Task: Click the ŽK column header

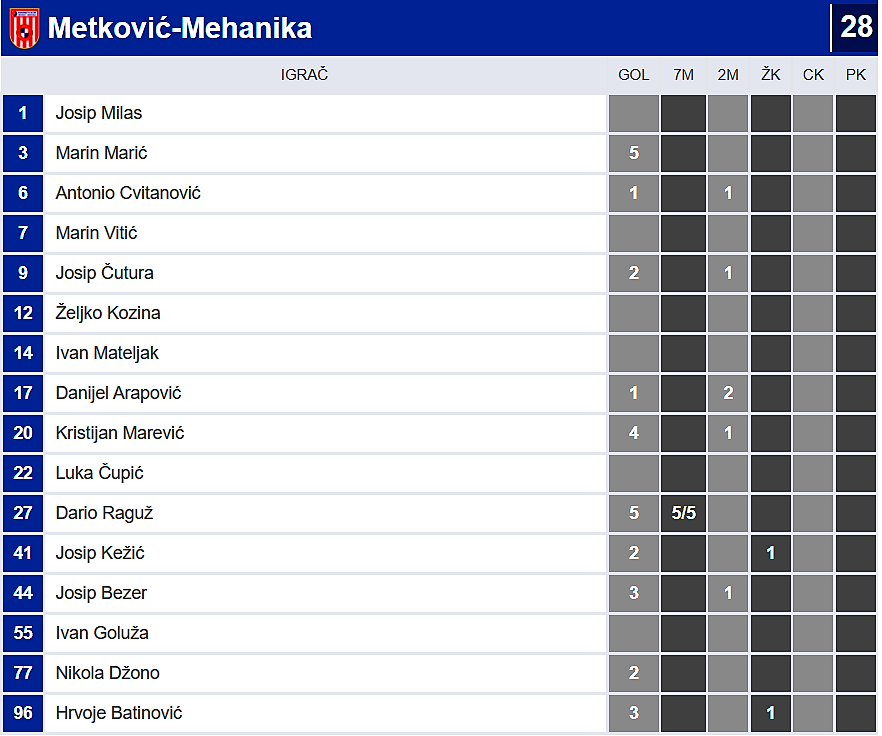Action: [771, 75]
